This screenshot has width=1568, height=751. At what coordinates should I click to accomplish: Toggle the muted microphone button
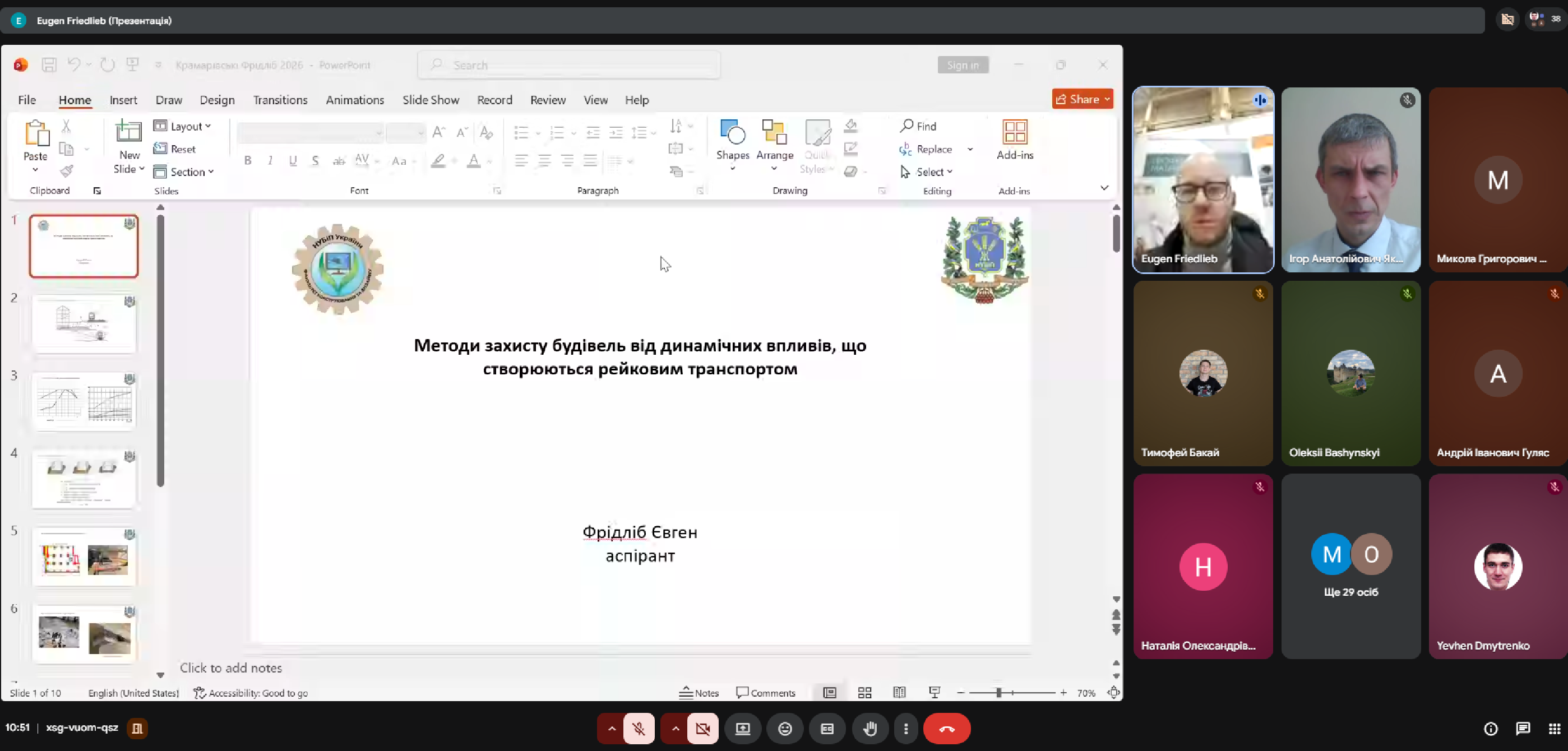click(639, 729)
